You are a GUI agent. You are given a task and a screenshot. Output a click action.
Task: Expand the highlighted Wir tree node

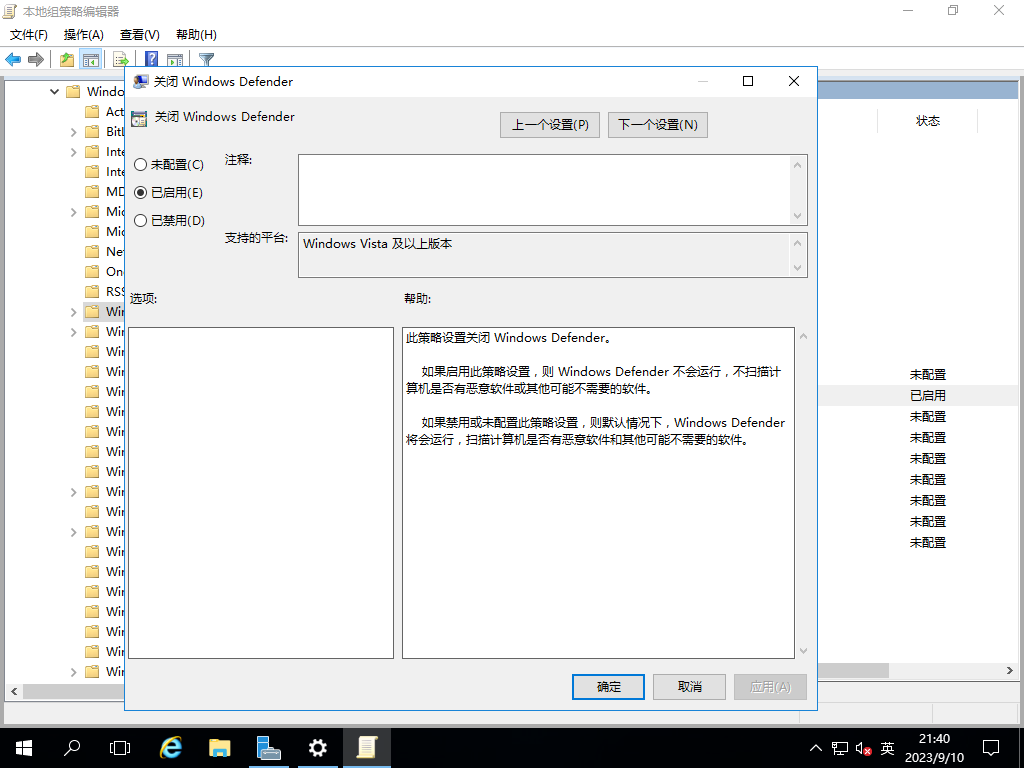click(x=73, y=312)
